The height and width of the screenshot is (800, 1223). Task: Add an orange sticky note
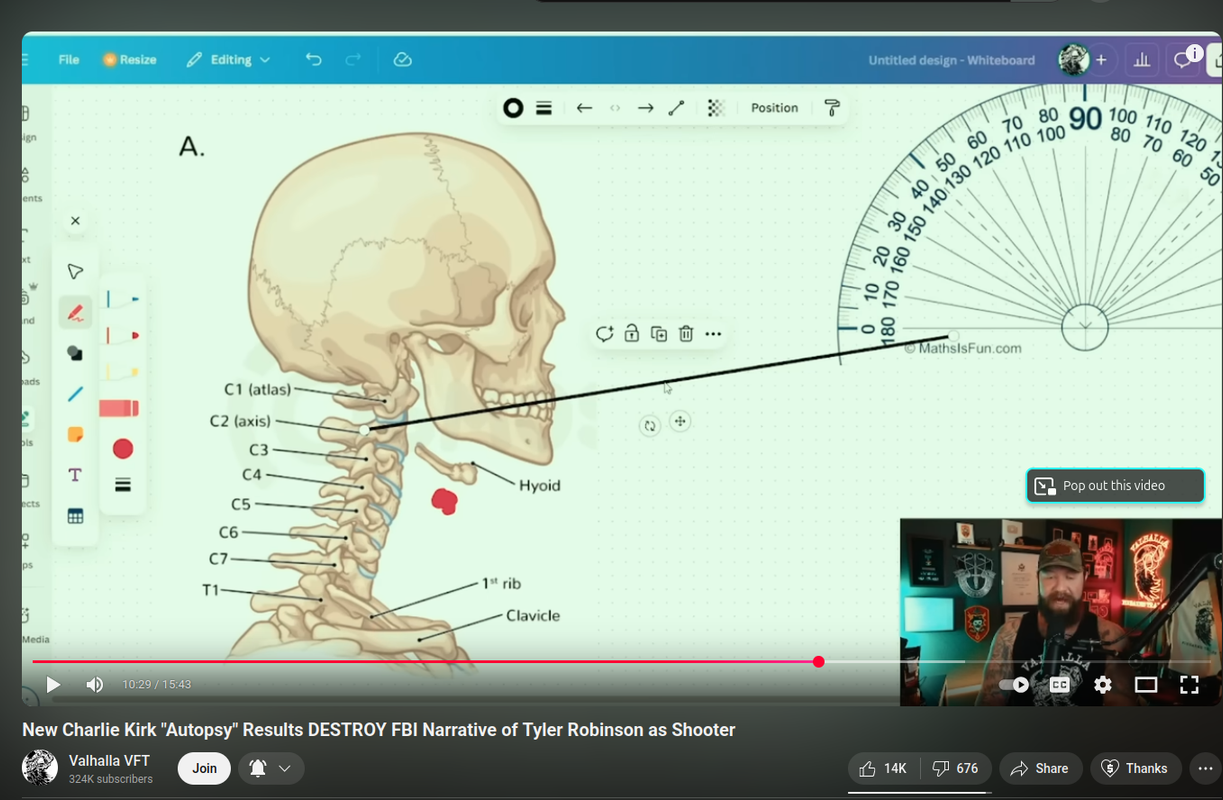click(75, 435)
